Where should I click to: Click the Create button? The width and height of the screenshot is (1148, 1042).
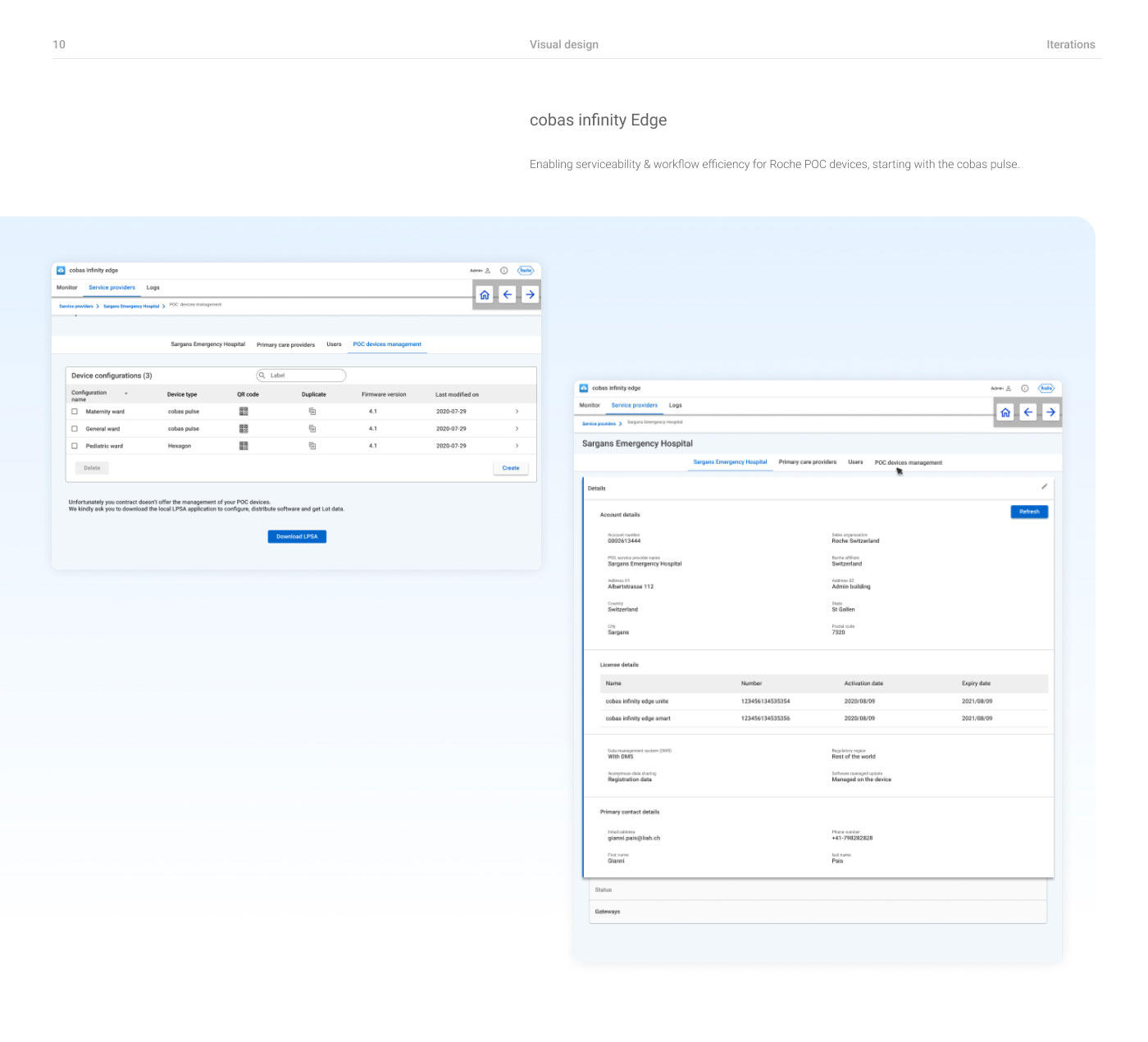[x=511, y=468]
